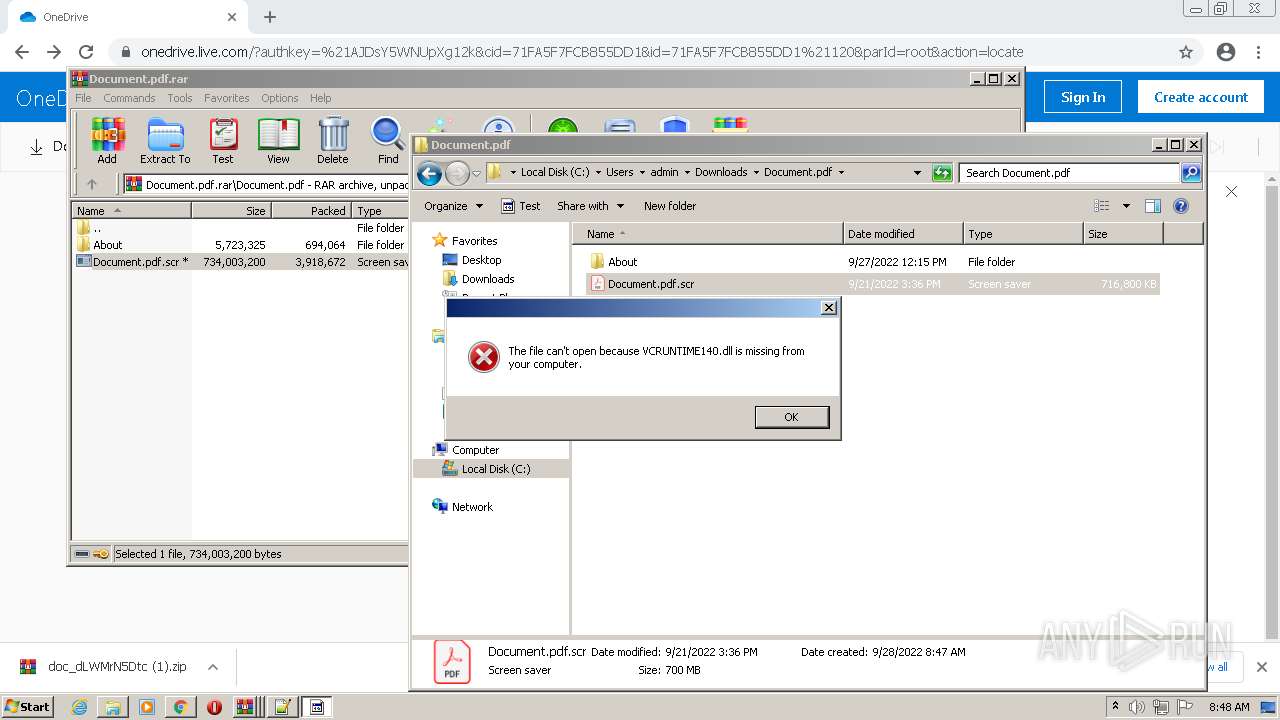This screenshot has height=720, width=1280.
Task: Select Favorites in Explorer navigation pane
Action: [x=465, y=241]
